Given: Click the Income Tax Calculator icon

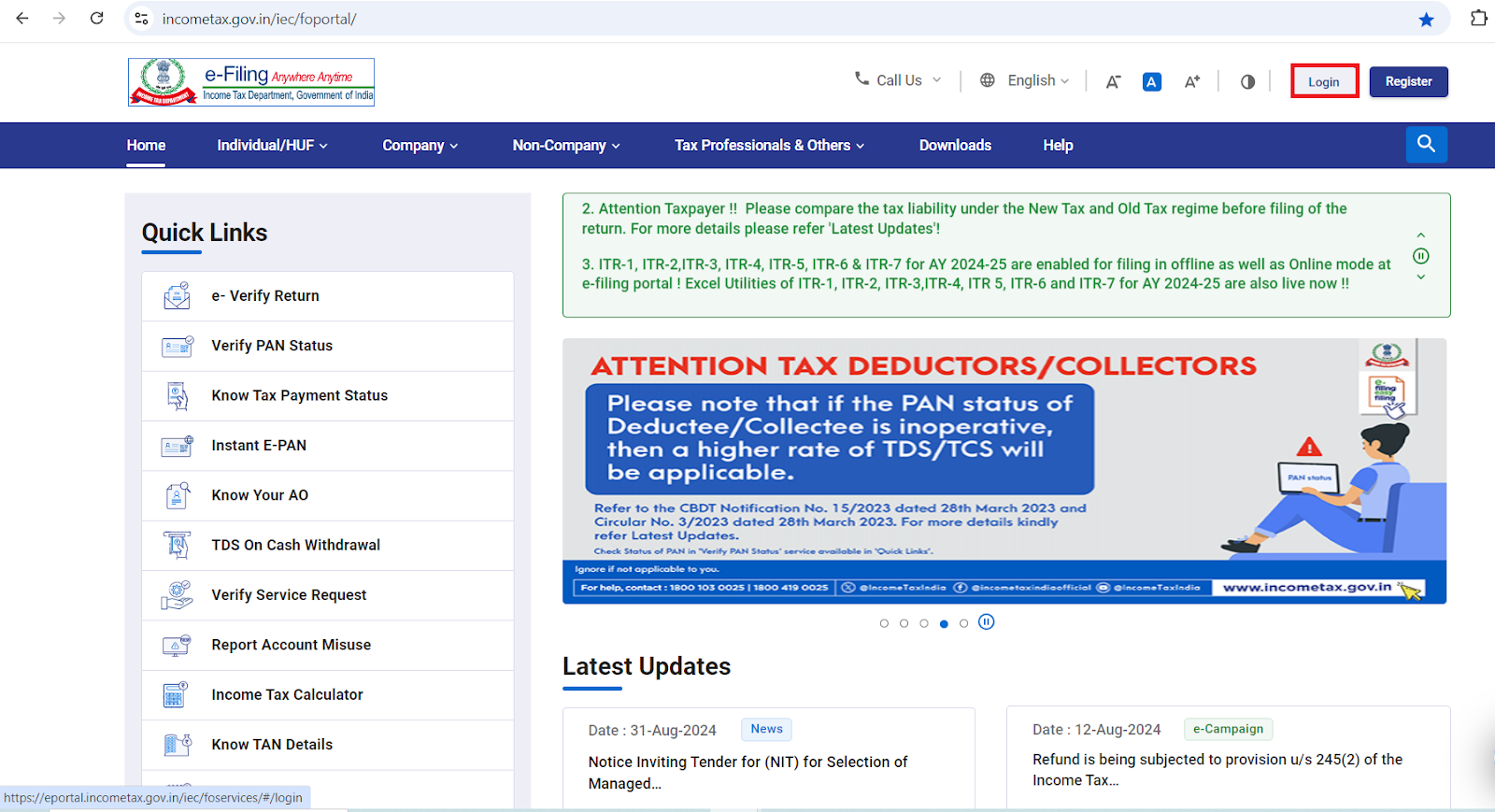Looking at the screenshot, I should click(x=177, y=694).
